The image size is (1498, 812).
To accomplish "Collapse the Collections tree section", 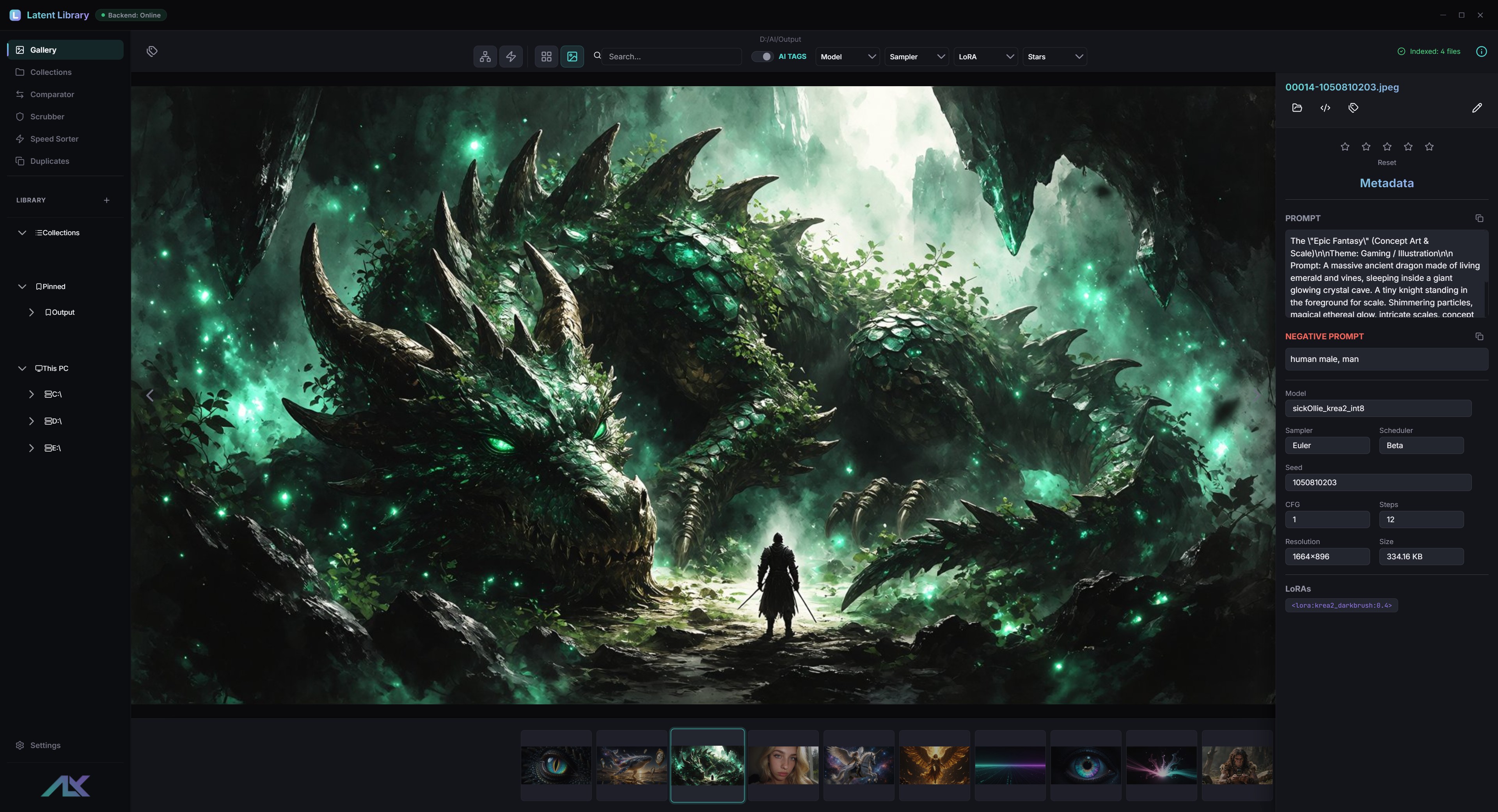I will click(x=22, y=232).
